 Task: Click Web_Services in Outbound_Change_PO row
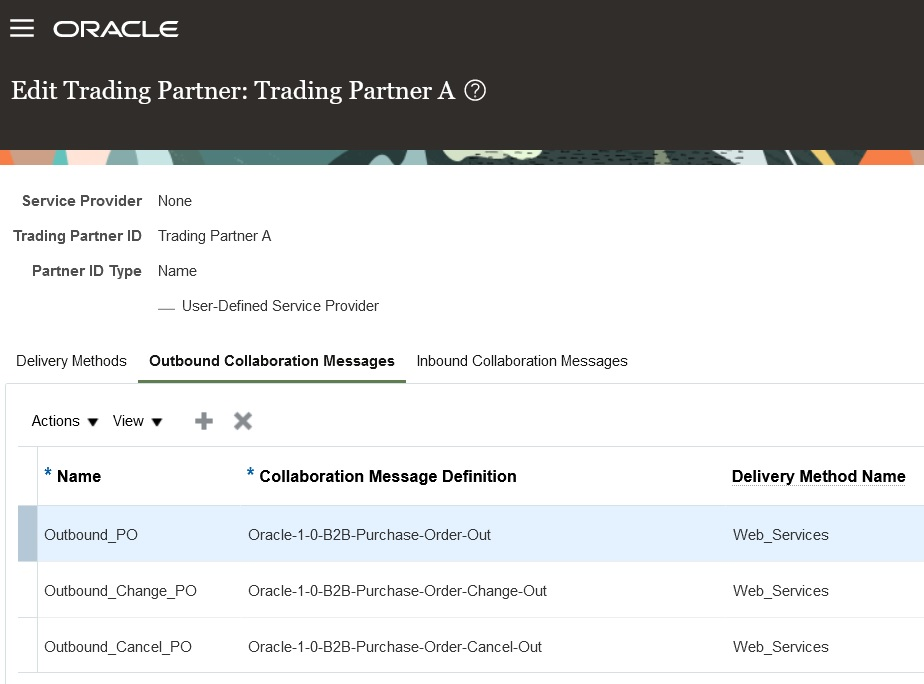coord(781,590)
